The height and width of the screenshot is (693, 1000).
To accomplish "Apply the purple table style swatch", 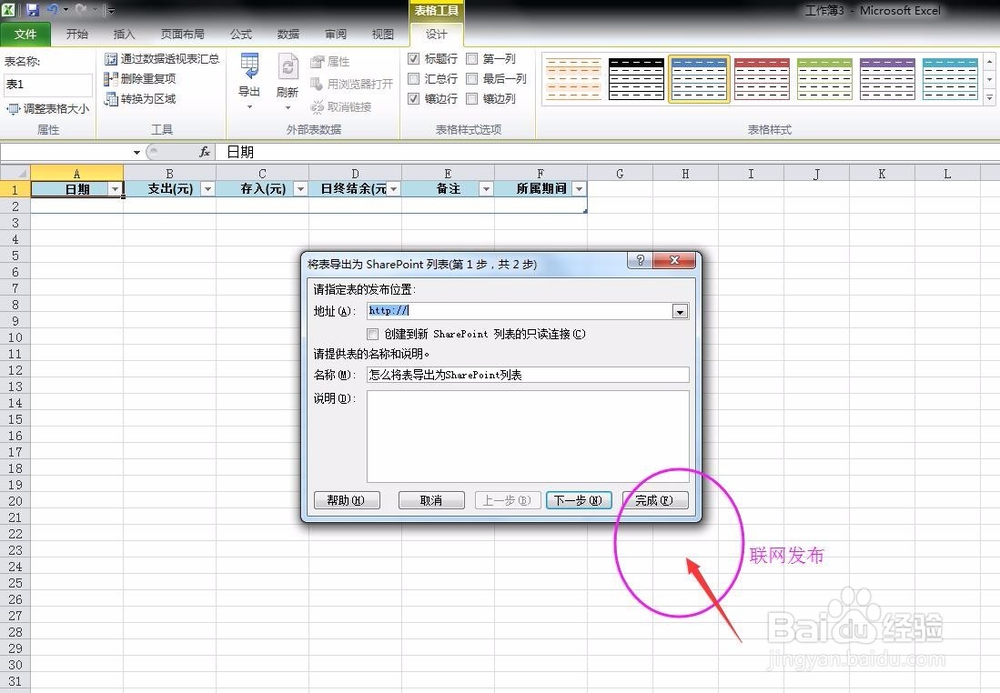I will (x=887, y=78).
